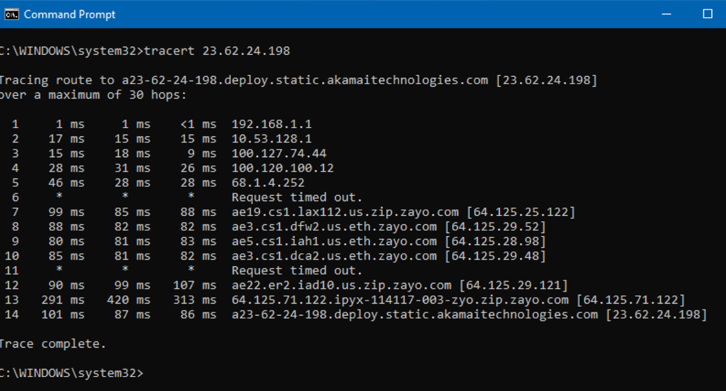Maximize the Command Prompt window
The height and width of the screenshot is (391, 726).
pos(707,14)
